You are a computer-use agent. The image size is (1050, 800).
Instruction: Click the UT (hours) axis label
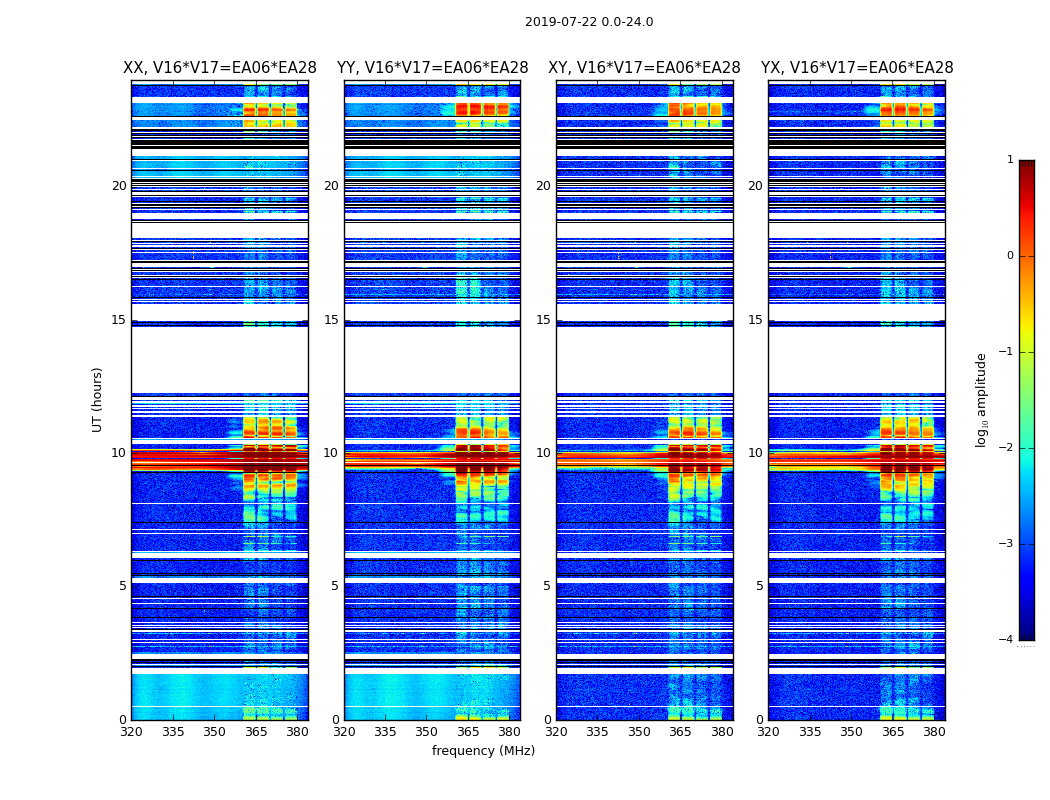(97, 400)
